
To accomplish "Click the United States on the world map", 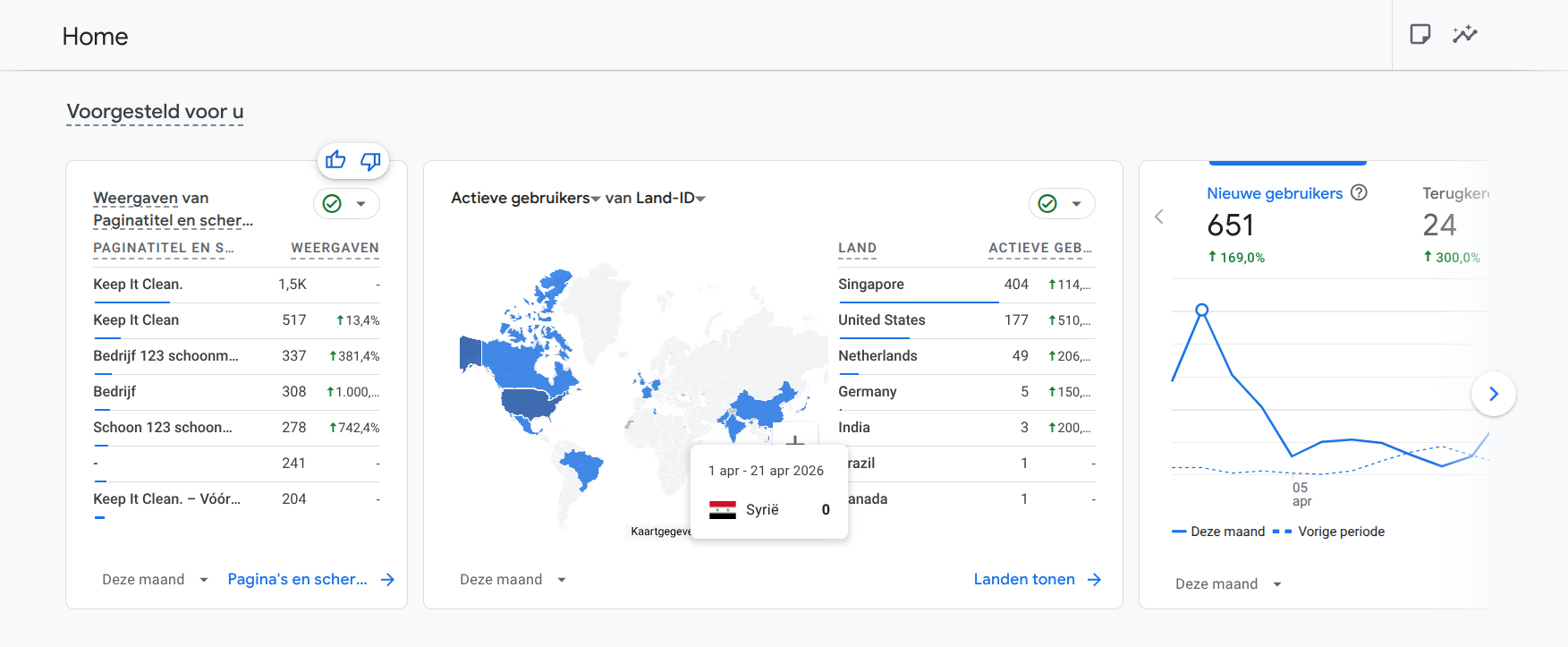I will (x=530, y=403).
